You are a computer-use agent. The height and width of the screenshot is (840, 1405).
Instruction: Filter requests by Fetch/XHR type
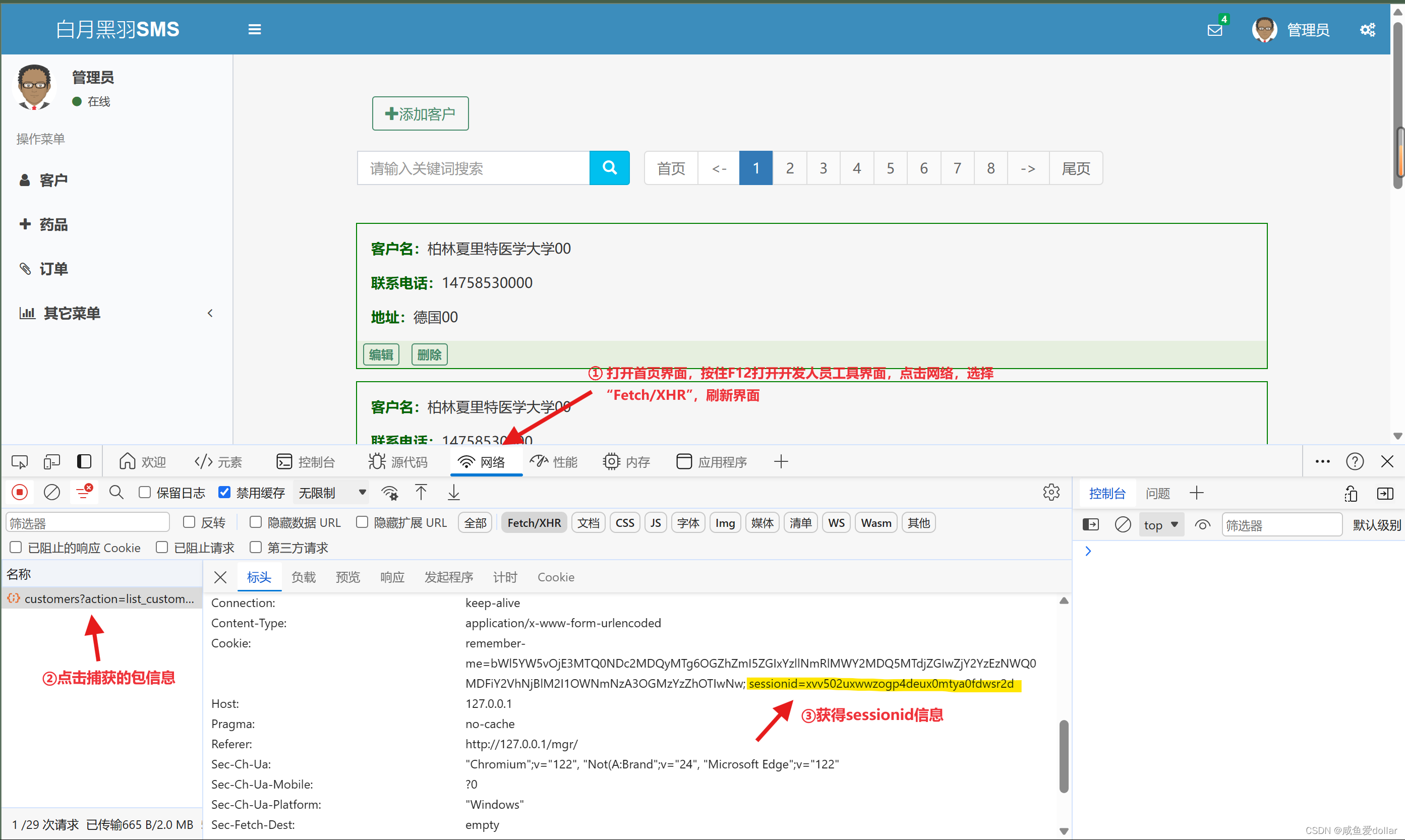[x=533, y=522]
